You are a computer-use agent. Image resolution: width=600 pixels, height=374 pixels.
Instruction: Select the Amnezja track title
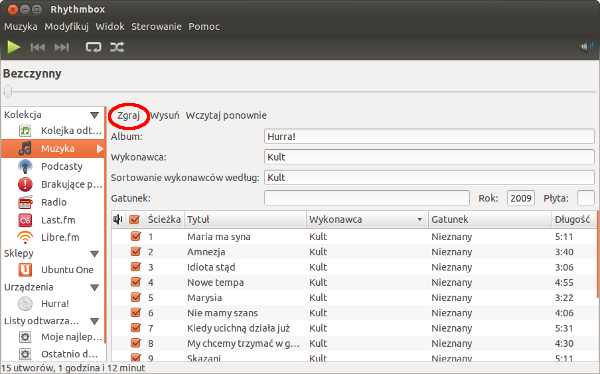[x=206, y=252]
